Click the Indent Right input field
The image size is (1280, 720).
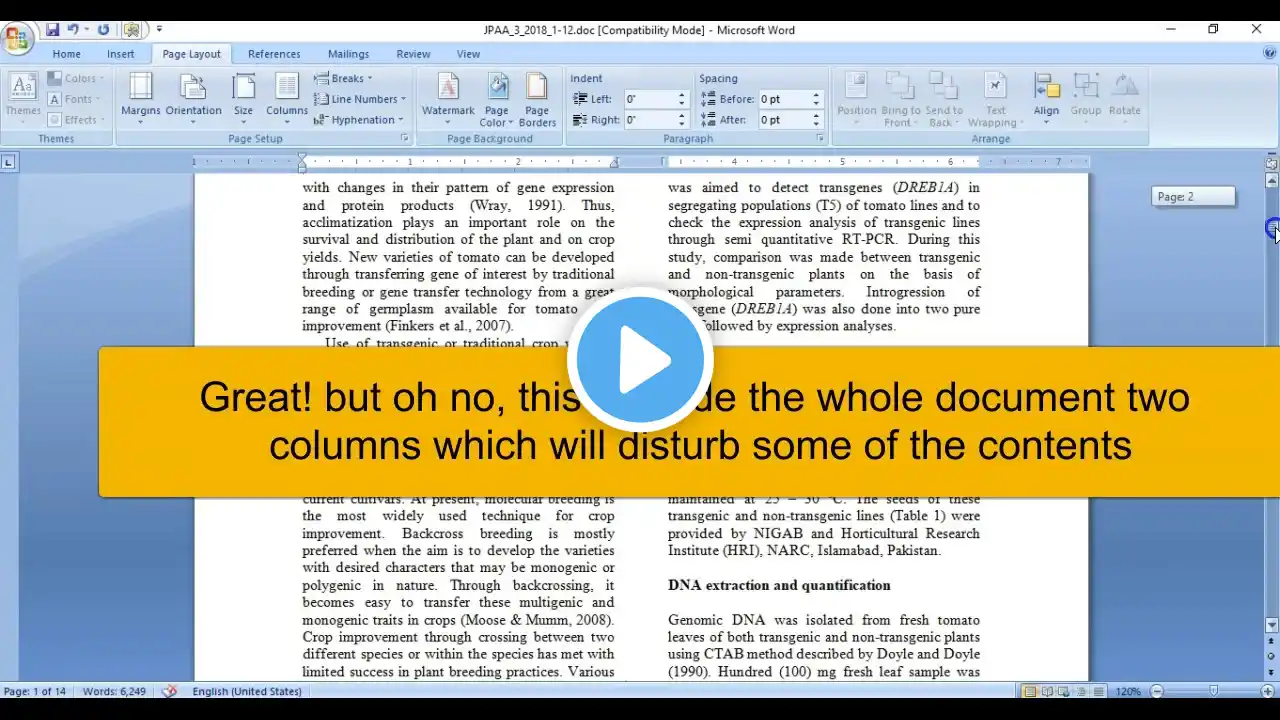pos(656,120)
